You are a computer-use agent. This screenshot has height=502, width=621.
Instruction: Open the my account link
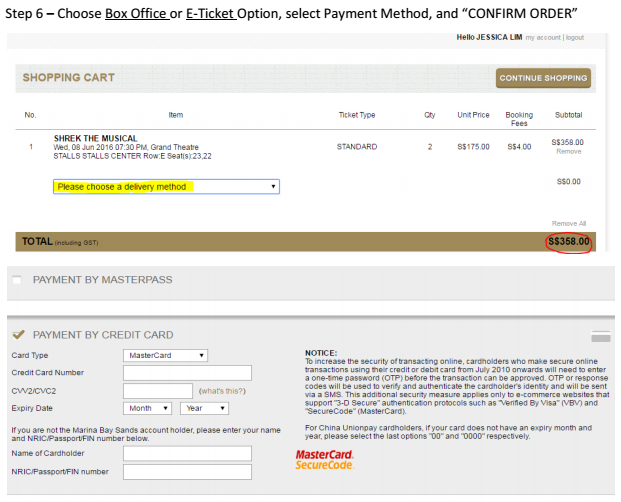pyautogui.click(x=543, y=38)
